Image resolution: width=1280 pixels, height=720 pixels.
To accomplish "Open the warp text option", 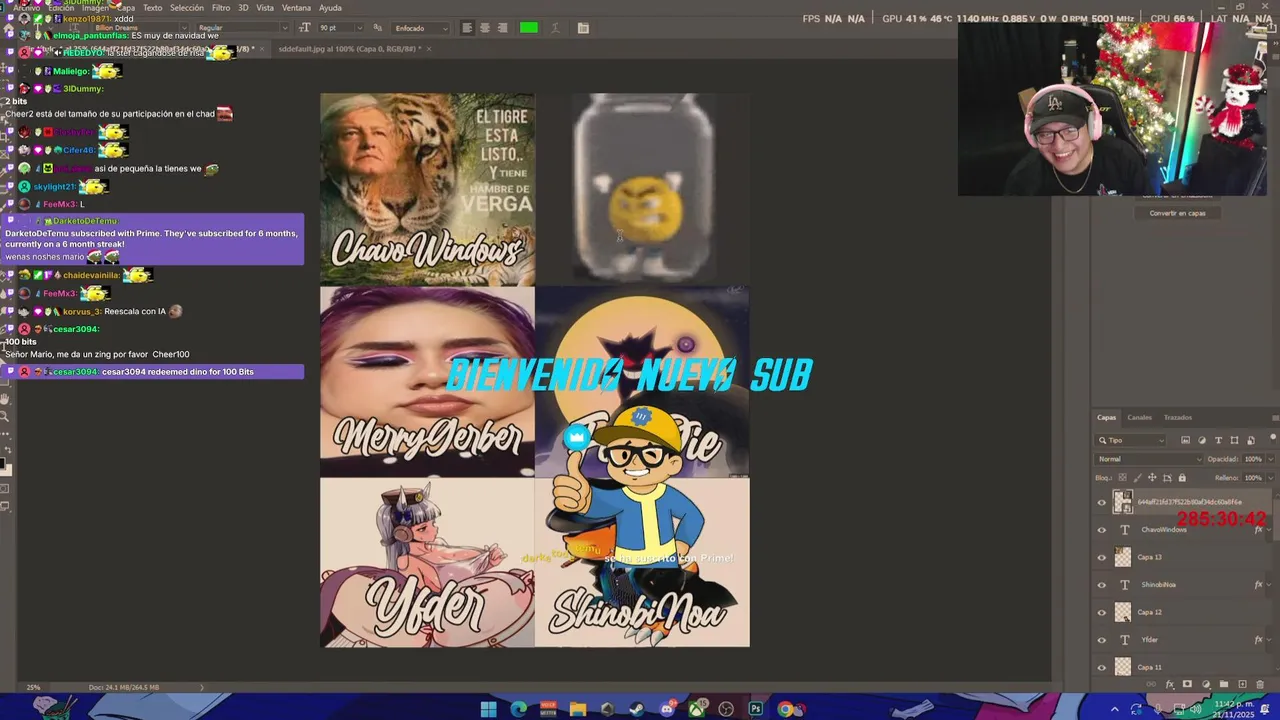I will [x=556, y=28].
